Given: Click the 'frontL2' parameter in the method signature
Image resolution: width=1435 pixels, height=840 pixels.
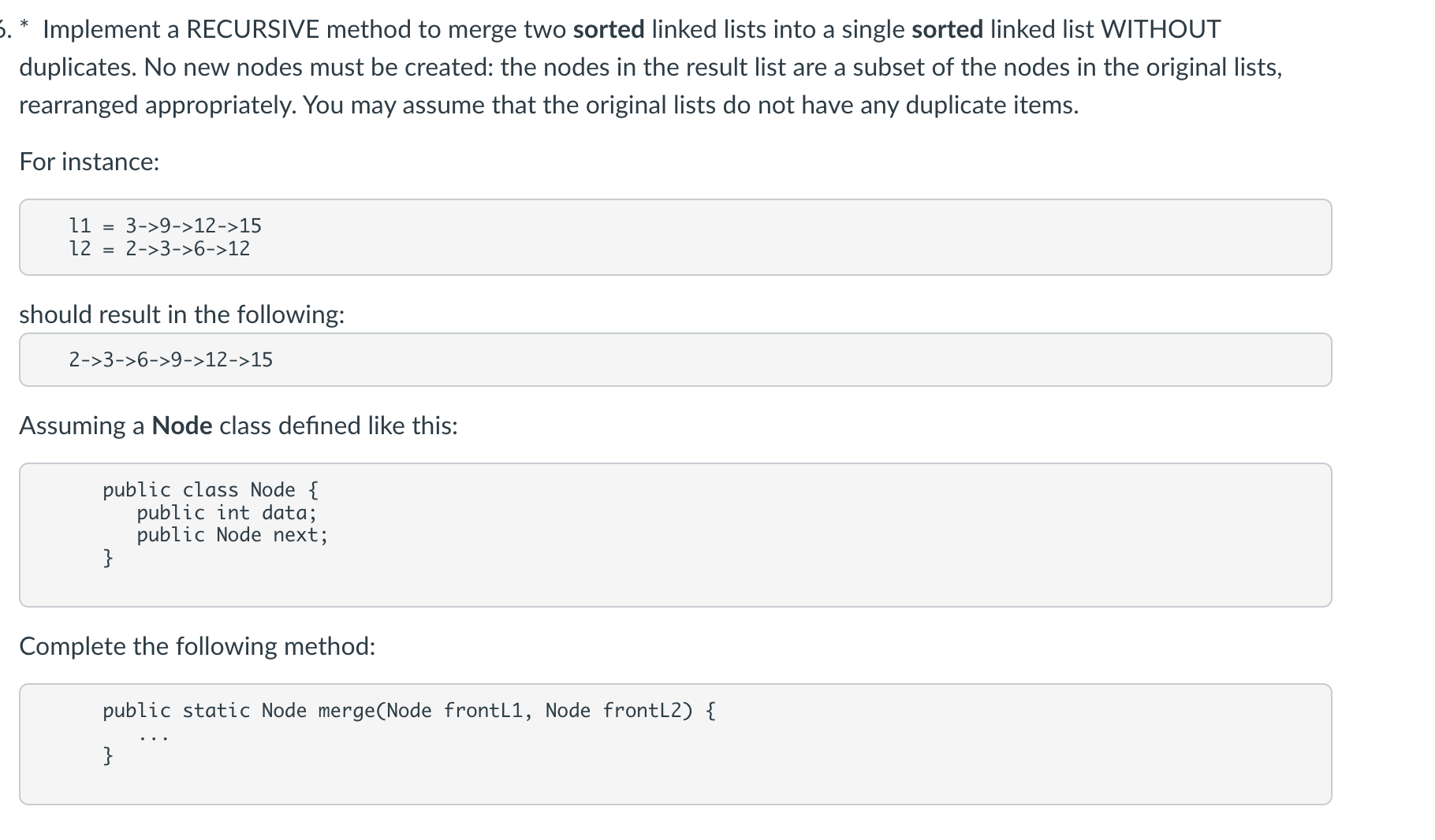Looking at the screenshot, I should coord(643,711).
